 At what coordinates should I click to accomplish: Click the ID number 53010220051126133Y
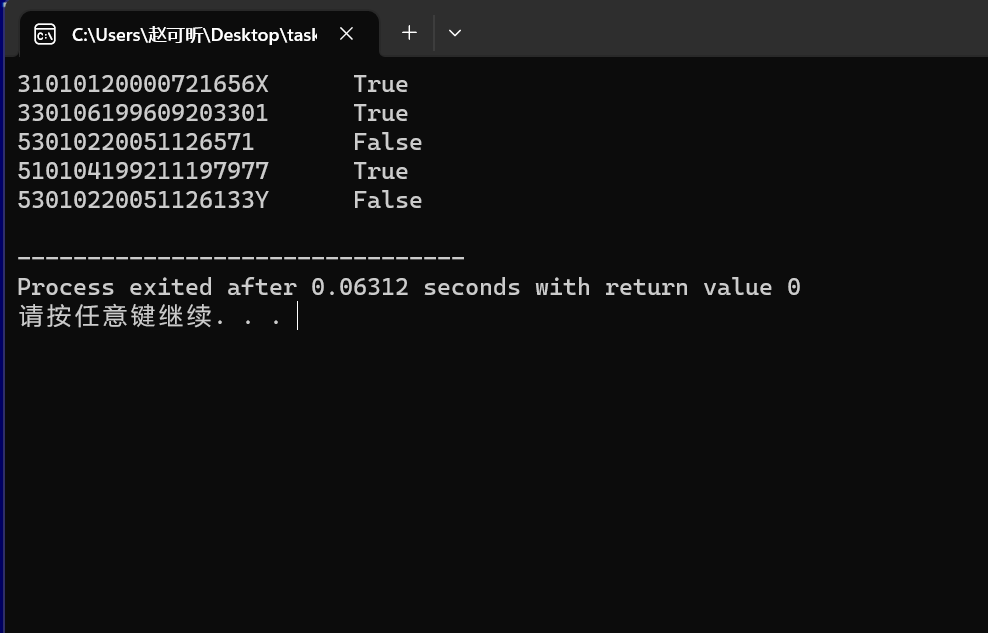point(142,200)
